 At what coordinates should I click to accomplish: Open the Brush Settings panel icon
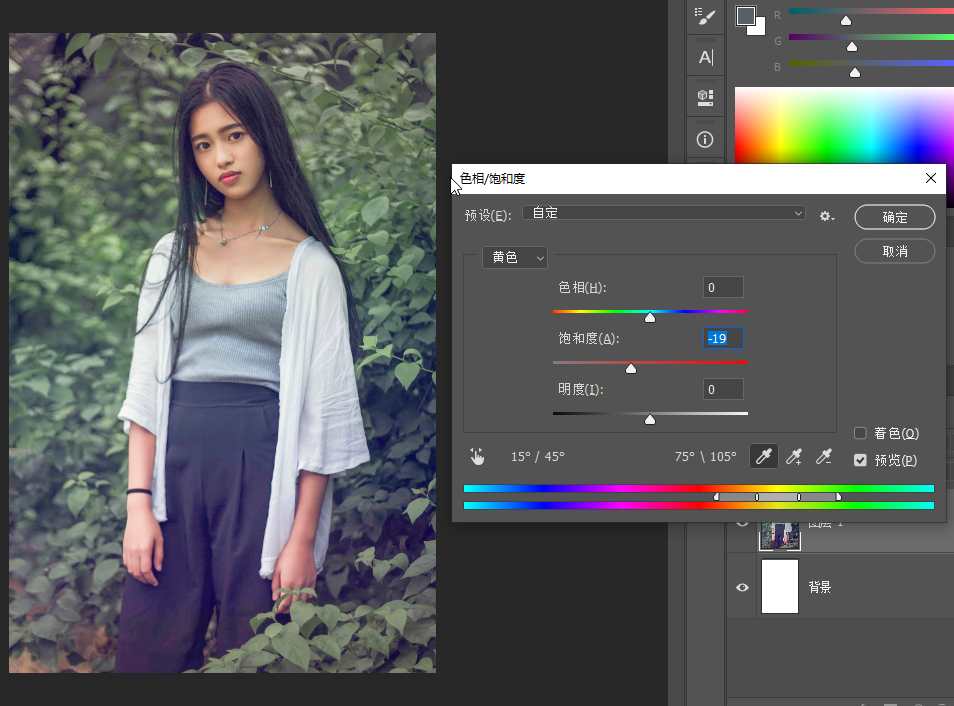point(706,17)
